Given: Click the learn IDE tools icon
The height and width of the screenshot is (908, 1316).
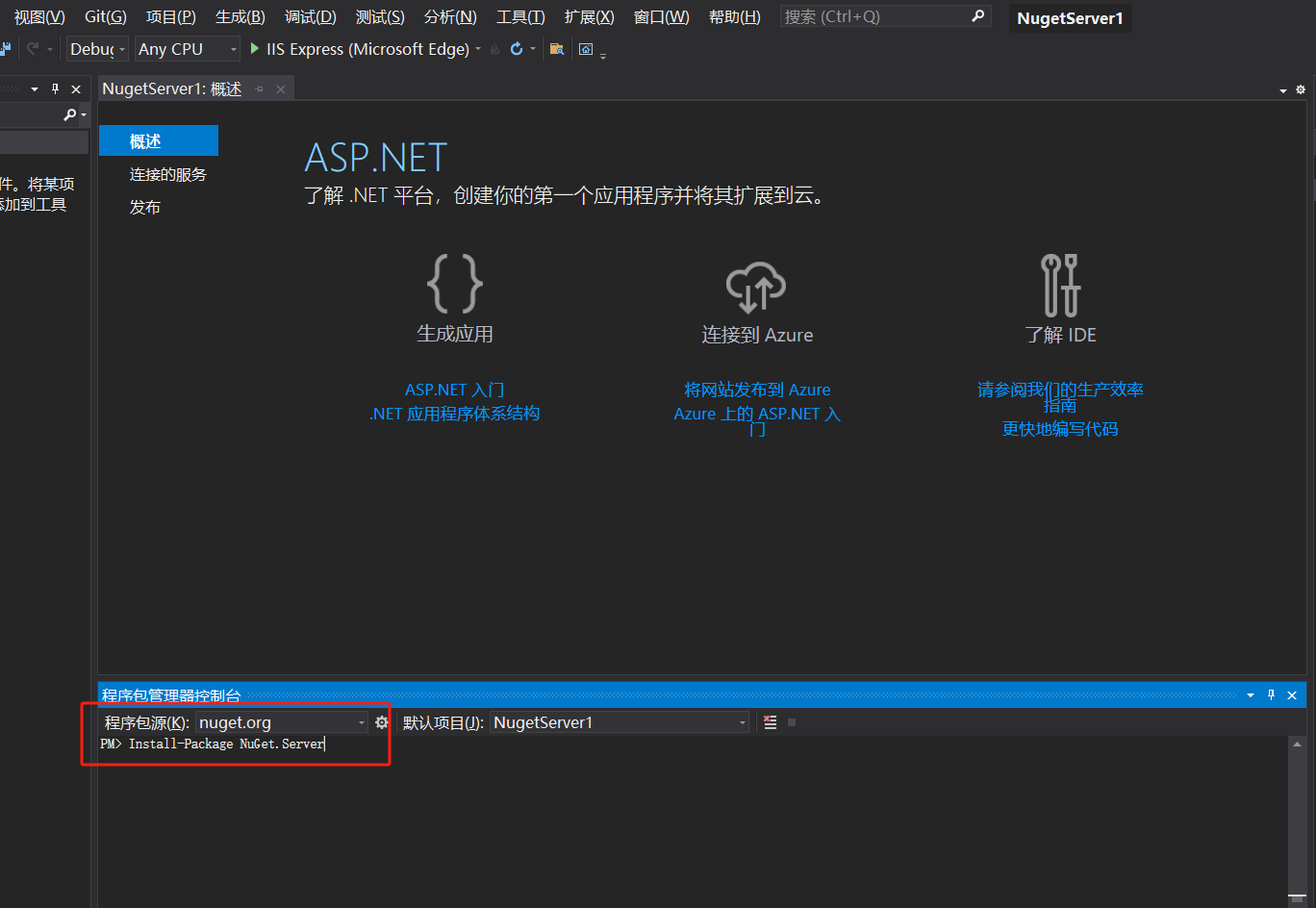Looking at the screenshot, I should click(1060, 285).
